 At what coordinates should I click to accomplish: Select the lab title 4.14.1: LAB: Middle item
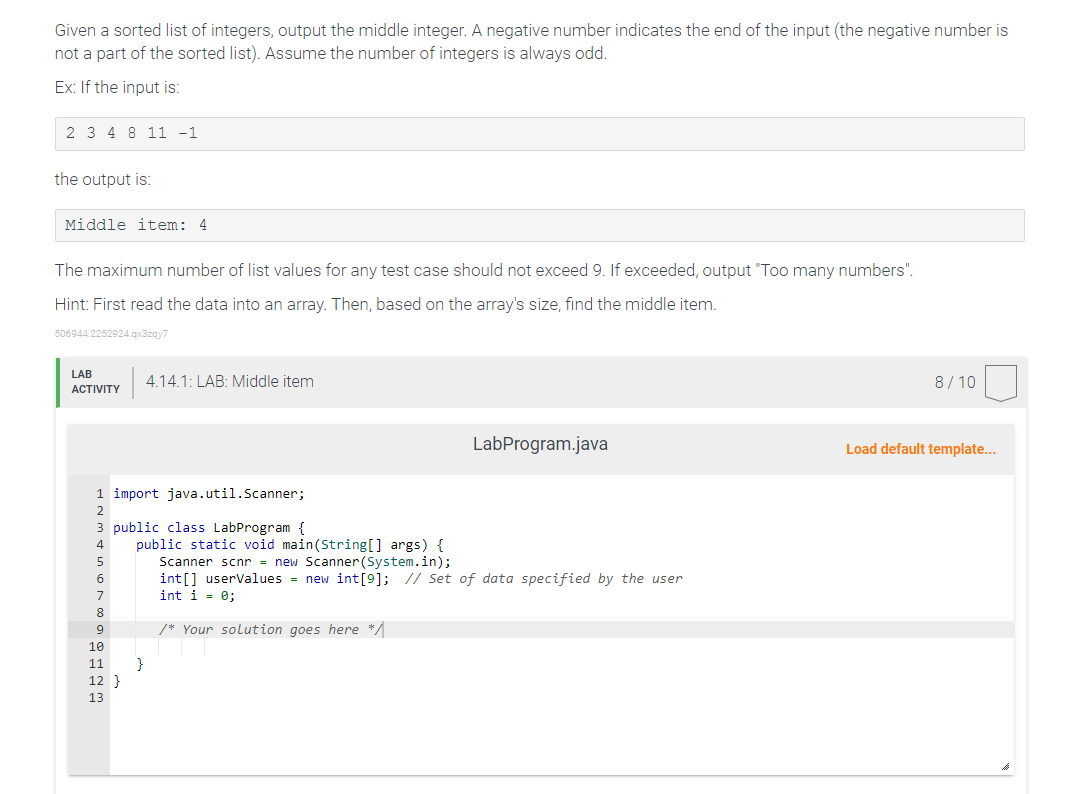pyautogui.click(x=228, y=381)
